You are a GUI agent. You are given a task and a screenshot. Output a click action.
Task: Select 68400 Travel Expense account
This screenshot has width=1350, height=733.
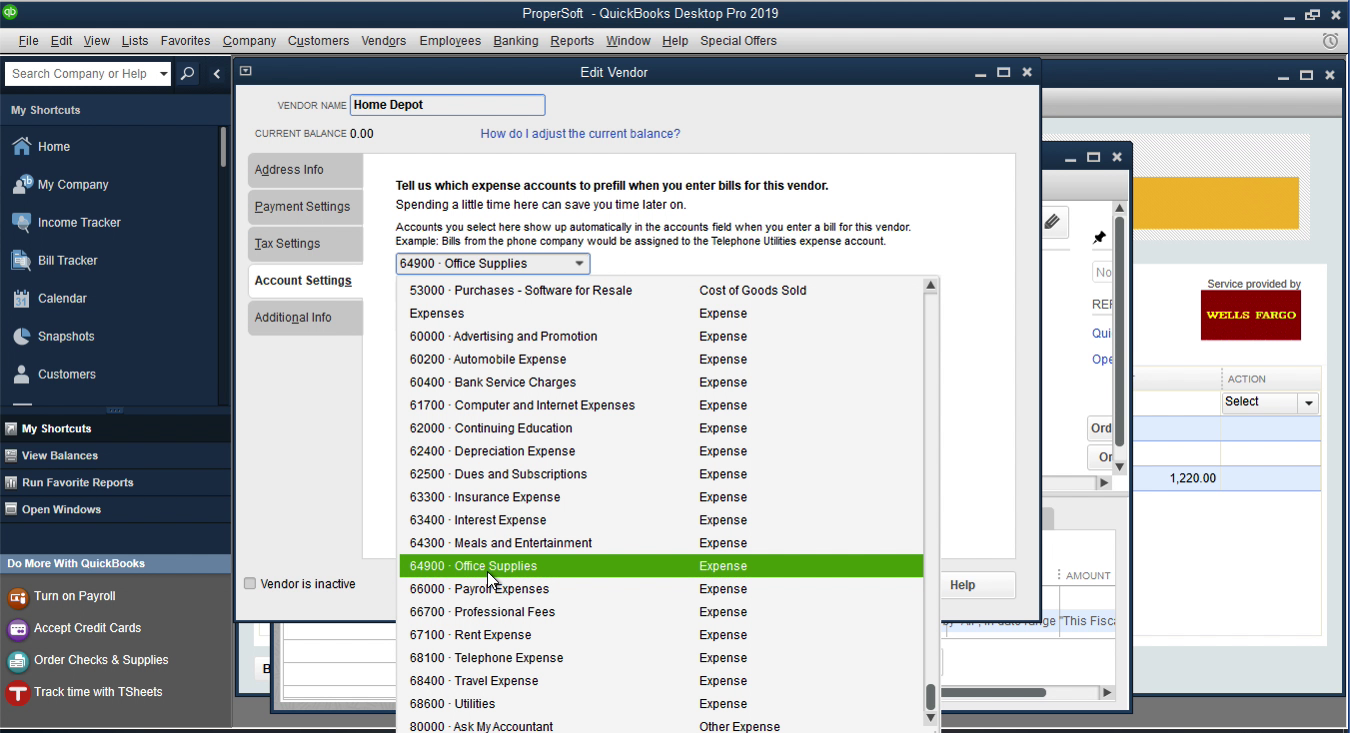click(x=660, y=682)
